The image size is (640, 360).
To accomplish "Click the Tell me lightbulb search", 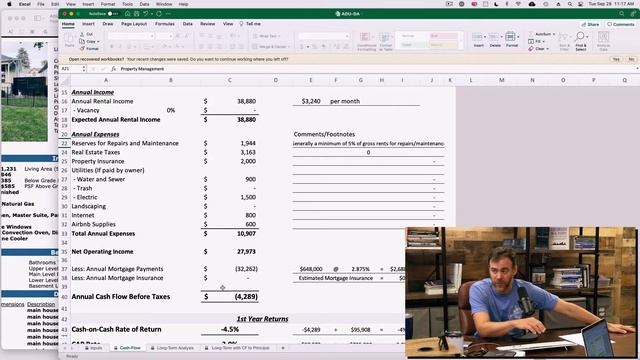I will [x=250, y=24].
